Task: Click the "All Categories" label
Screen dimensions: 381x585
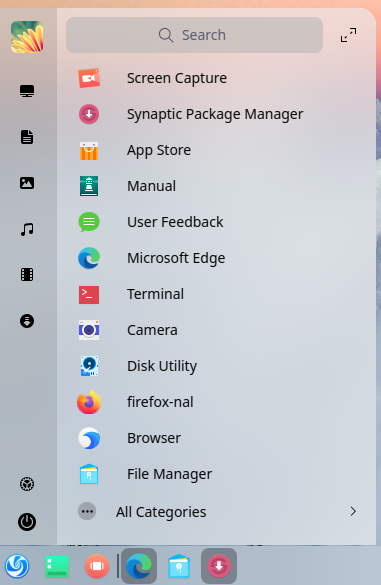Action: (161, 512)
